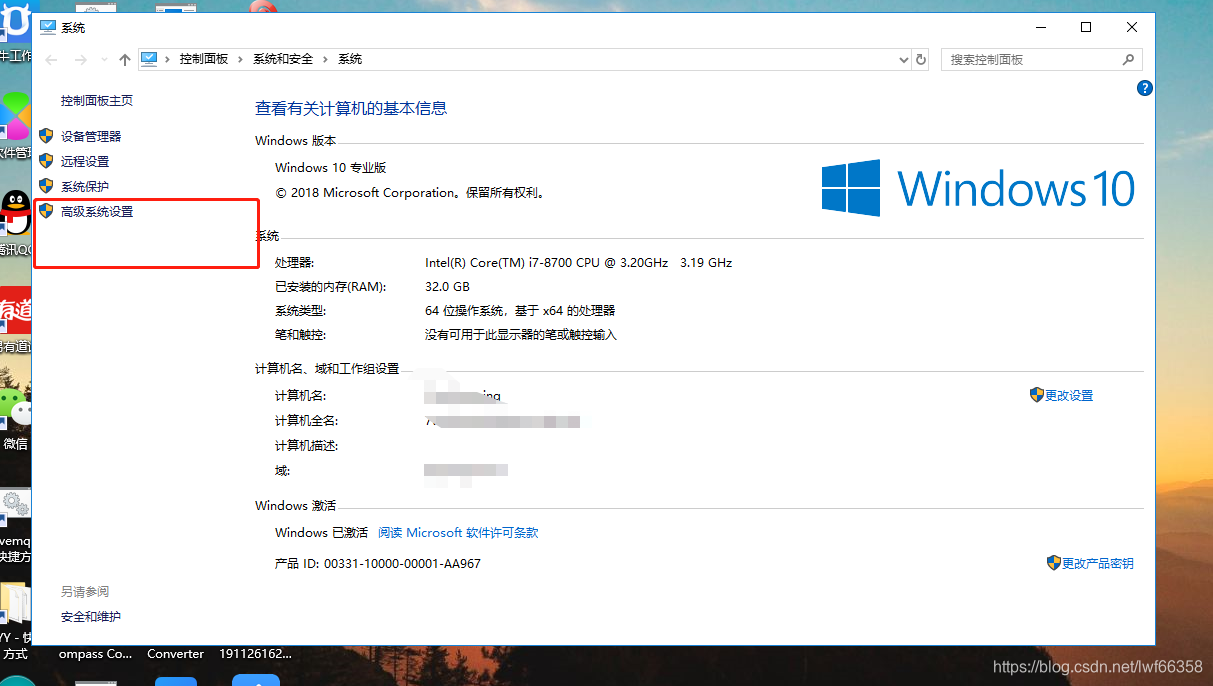
Task: Expand chevron after 控制面板 breadcrumb
Action: pyautogui.click(x=241, y=60)
